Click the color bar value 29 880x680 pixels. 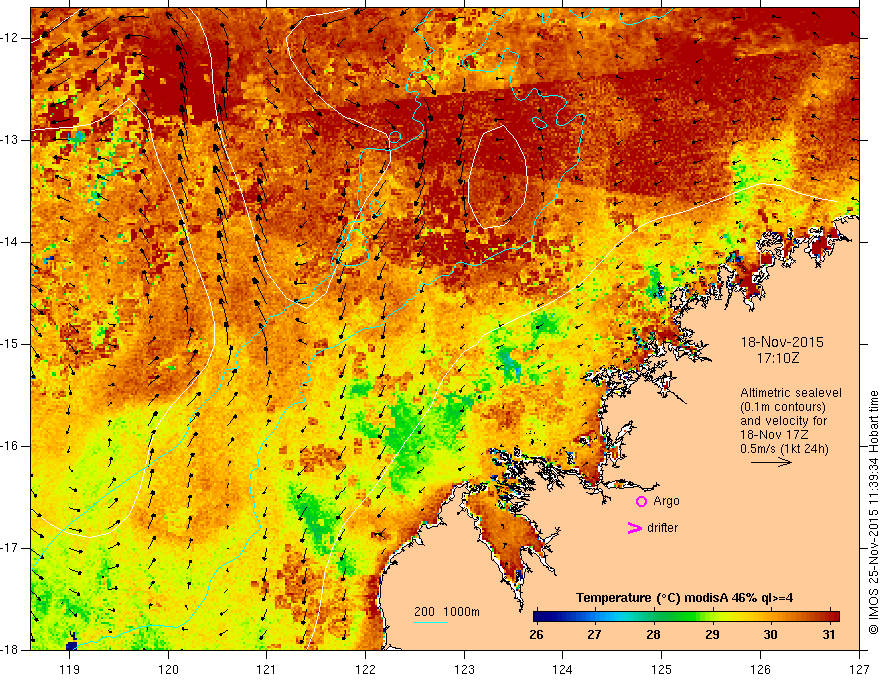(712, 635)
